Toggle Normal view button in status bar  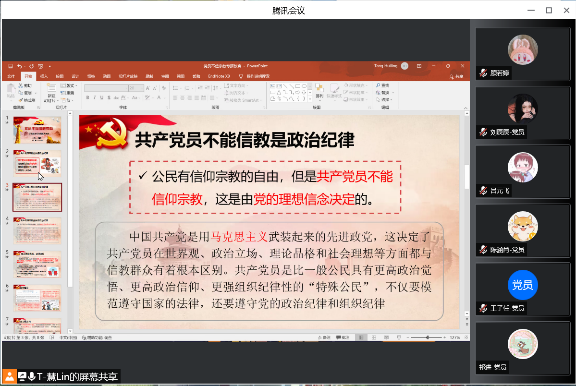coord(361,337)
